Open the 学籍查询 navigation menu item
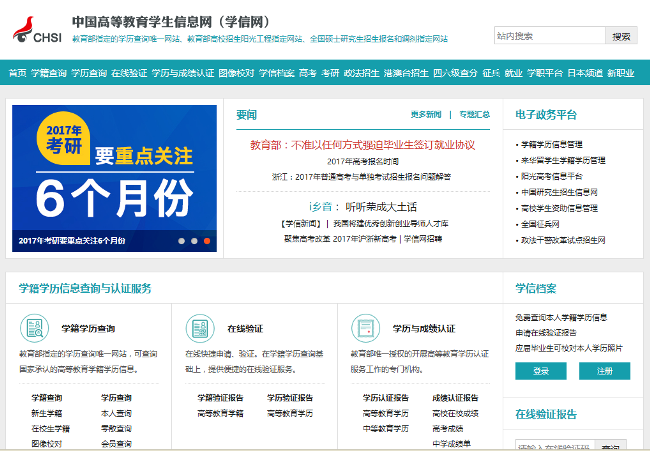Viewport: 650px width, 451px height. coord(48,73)
